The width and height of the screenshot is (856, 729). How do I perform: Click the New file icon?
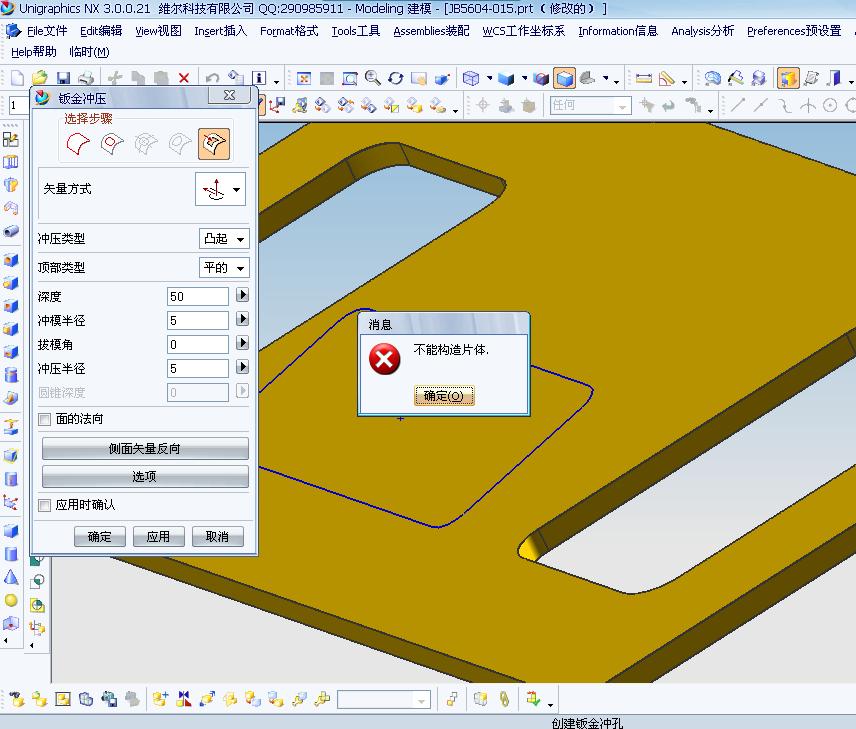(17, 78)
